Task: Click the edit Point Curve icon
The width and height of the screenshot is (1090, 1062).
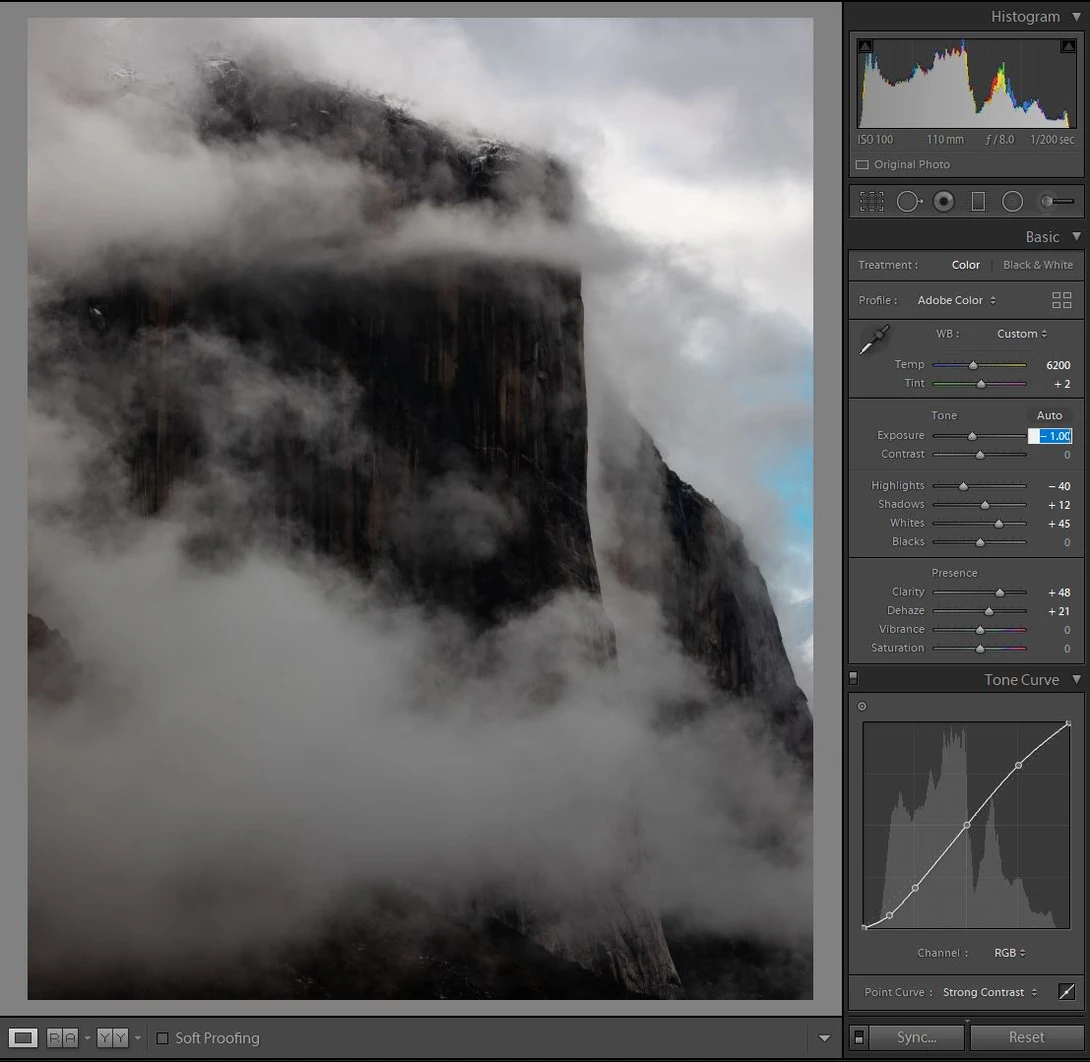Action: [x=1066, y=992]
